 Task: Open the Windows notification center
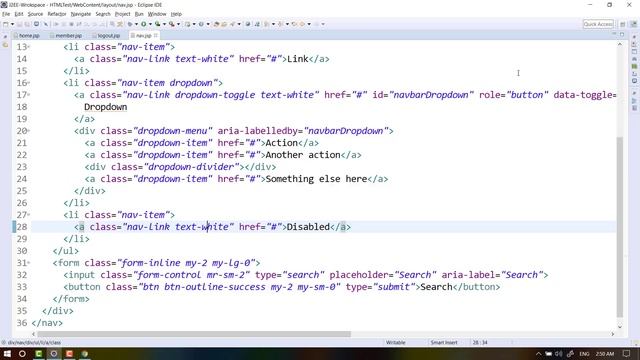(627, 353)
